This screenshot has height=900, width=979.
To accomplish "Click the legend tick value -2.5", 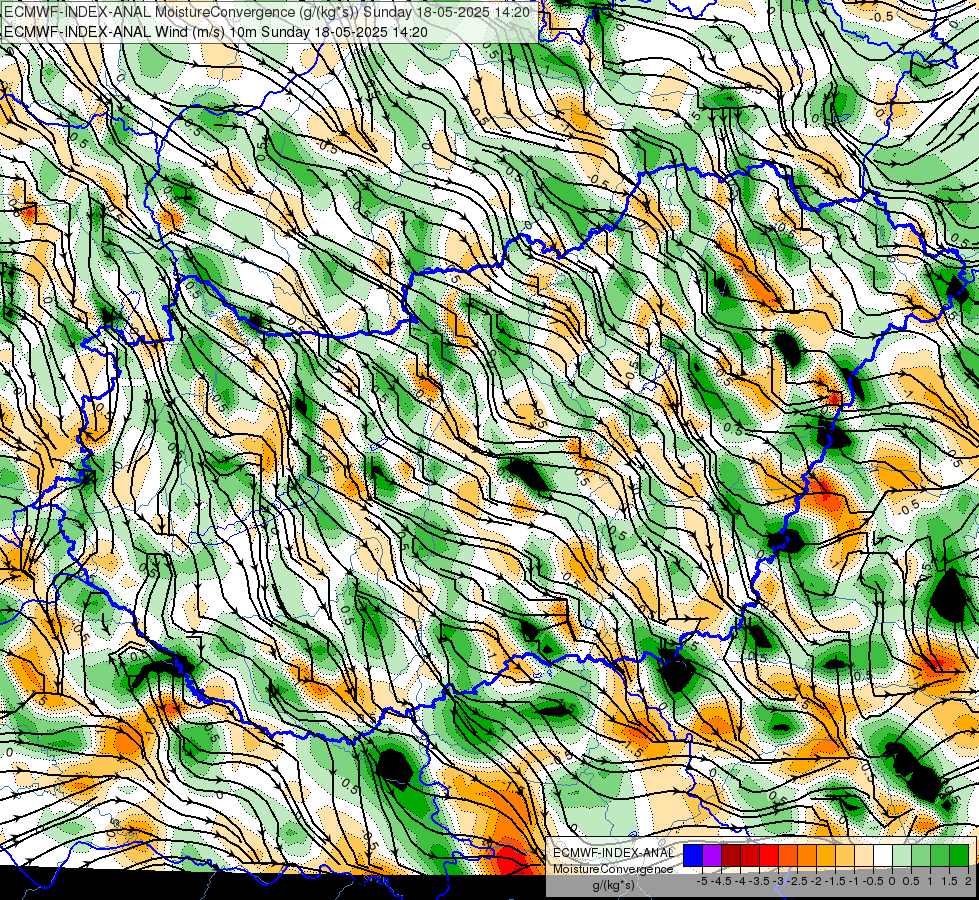I will click(799, 881).
